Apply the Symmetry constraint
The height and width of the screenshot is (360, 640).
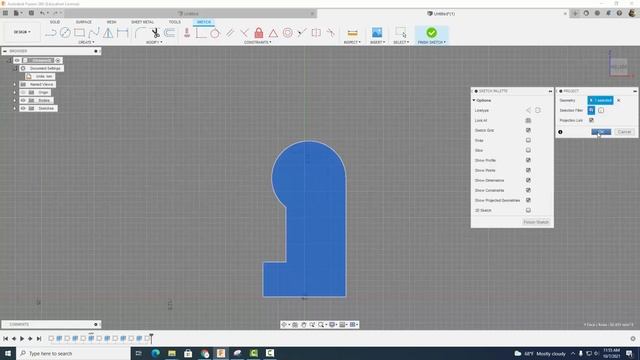click(316, 33)
